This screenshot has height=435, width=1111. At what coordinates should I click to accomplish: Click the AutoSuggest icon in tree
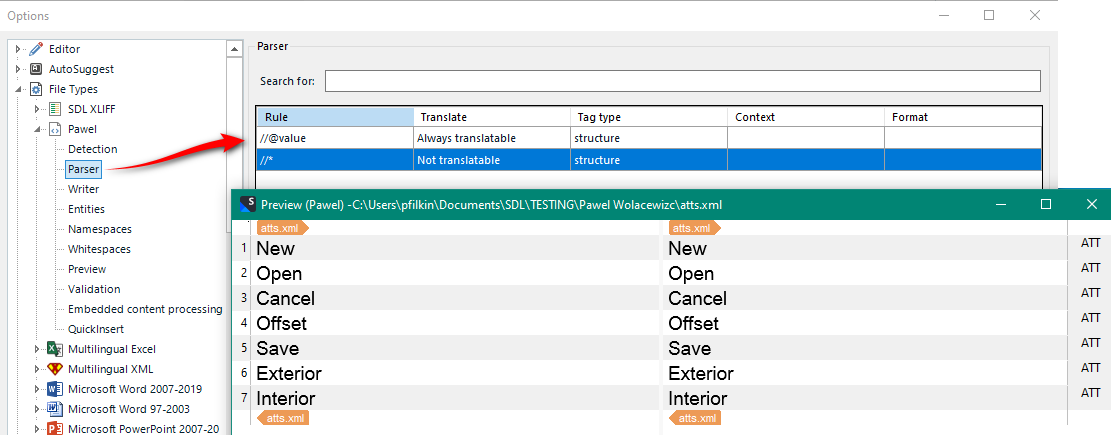coord(36,69)
